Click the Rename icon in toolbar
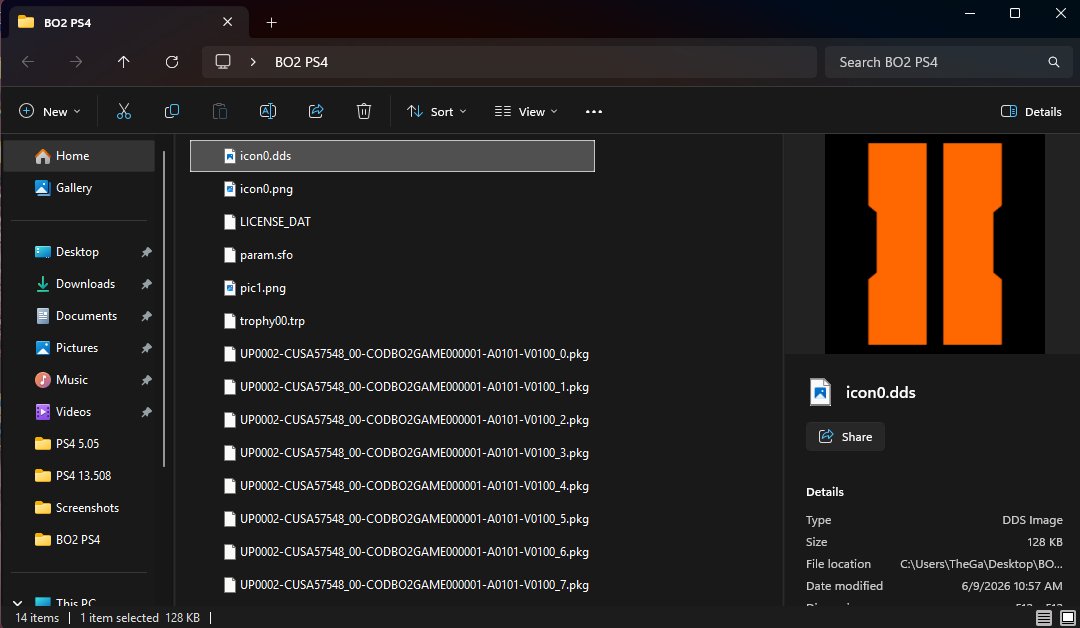 coord(268,112)
